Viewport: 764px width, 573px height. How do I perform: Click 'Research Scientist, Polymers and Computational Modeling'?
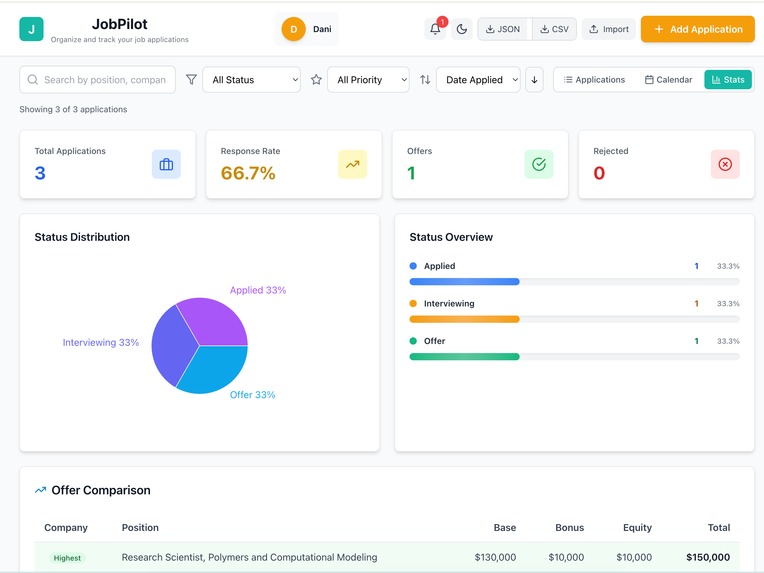(249, 557)
